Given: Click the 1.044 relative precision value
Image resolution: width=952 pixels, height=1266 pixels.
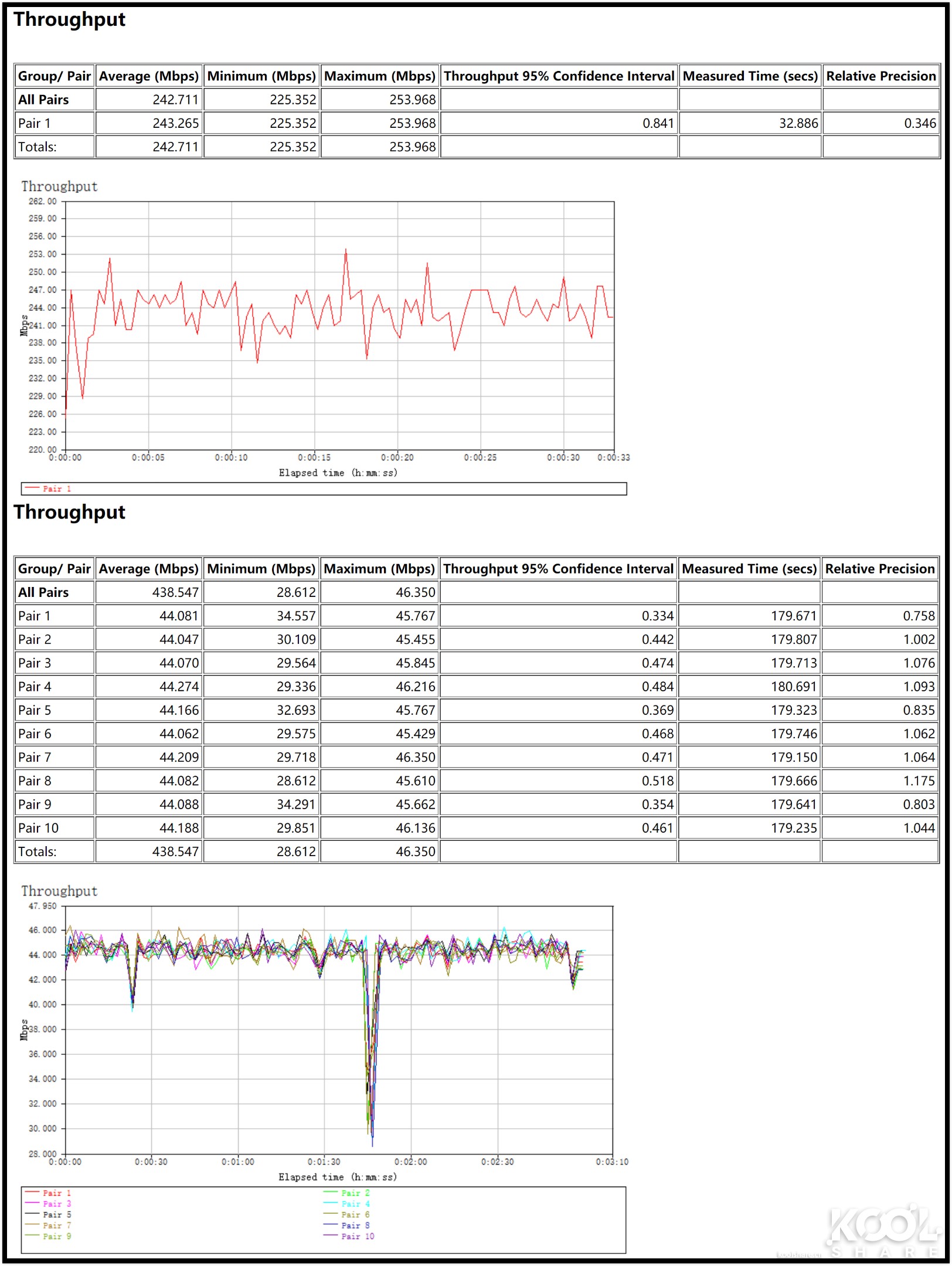Looking at the screenshot, I should 919,828.
